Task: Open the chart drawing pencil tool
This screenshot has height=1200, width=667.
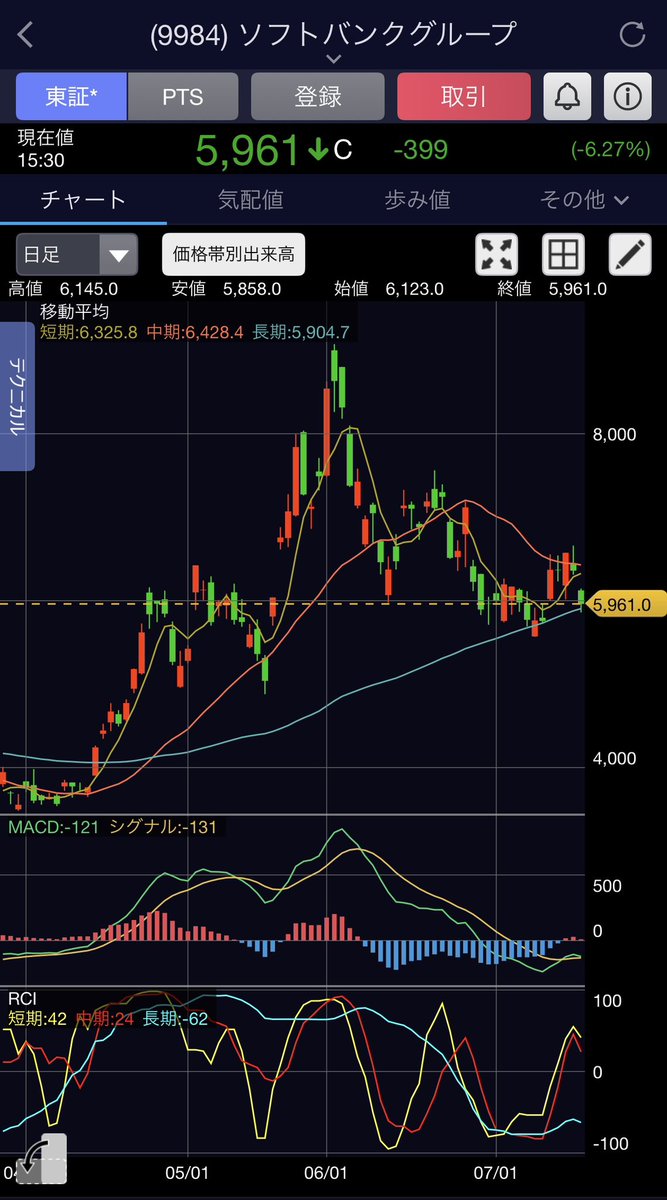Action: point(629,254)
